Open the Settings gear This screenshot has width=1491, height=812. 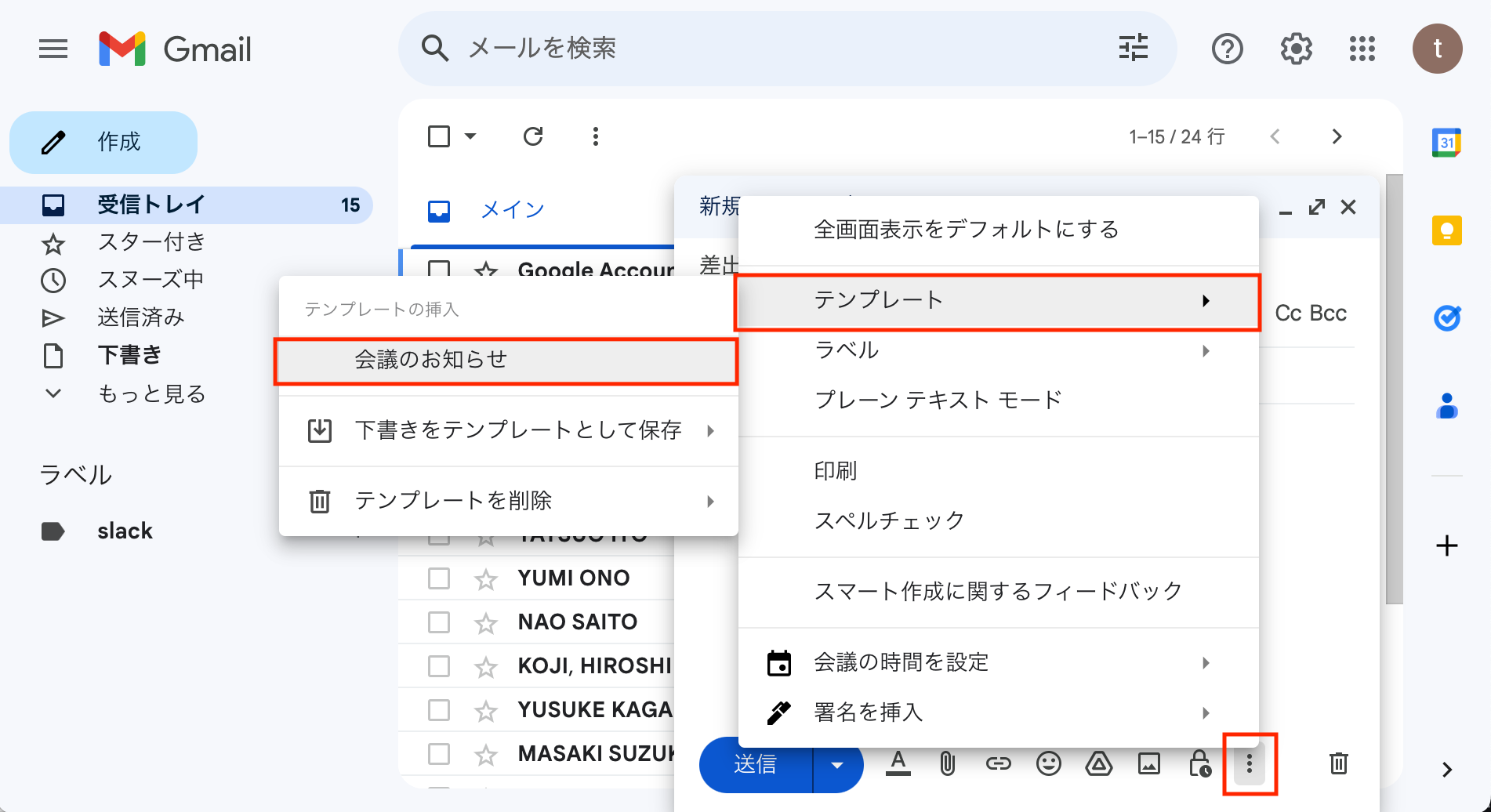tap(1296, 49)
